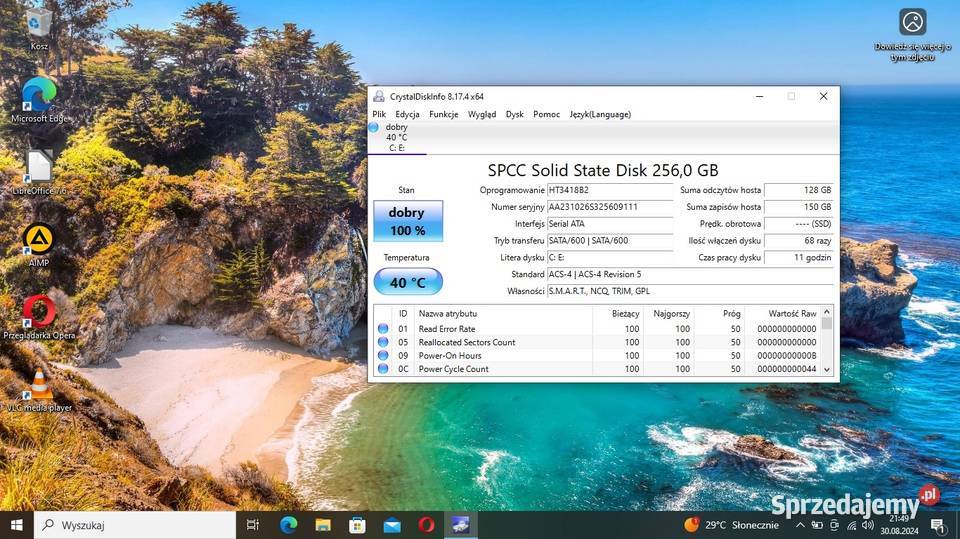Open the Windows Start menu
This screenshot has width=960, height=539.
click(x=17, y=525)
